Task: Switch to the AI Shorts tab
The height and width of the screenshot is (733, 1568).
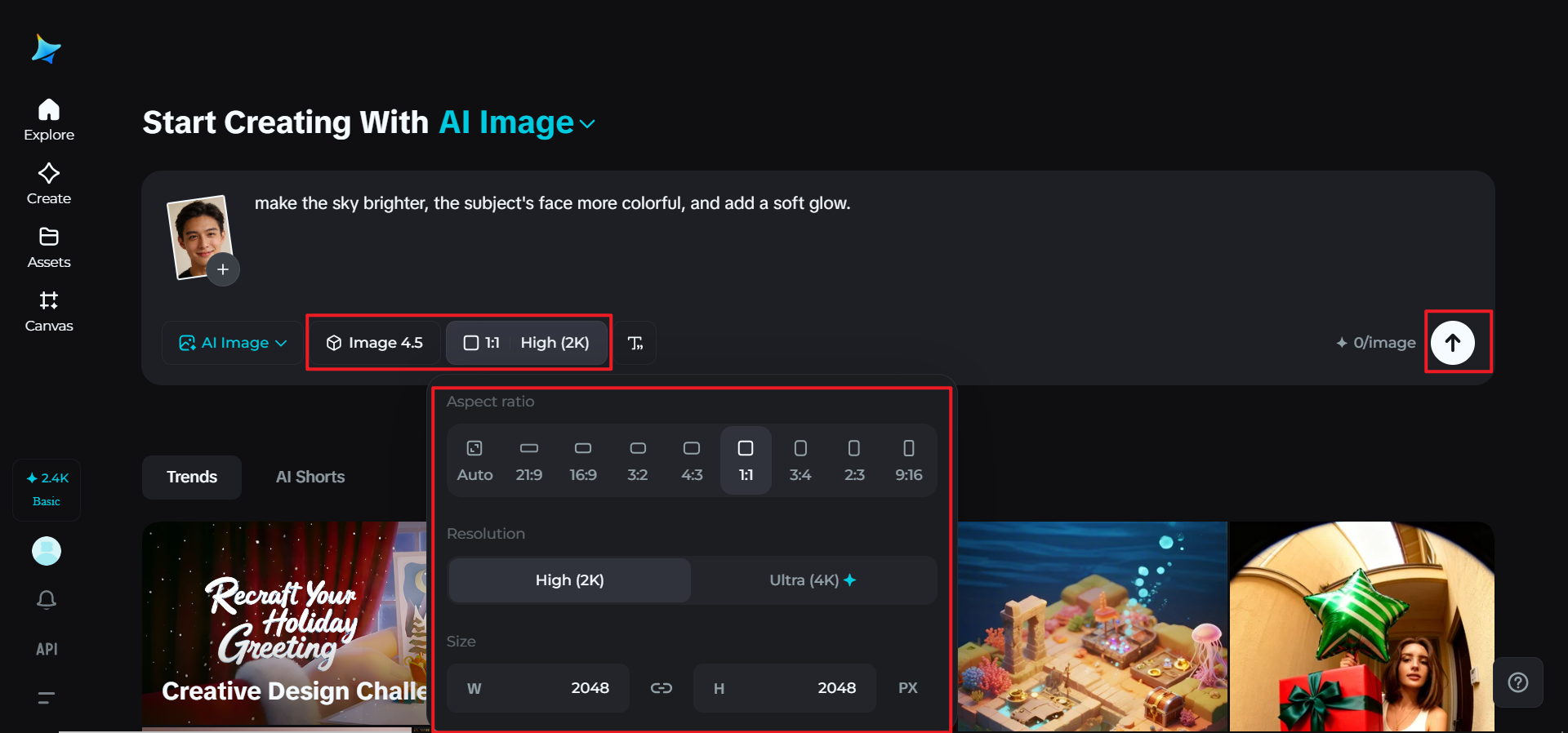Action: (x=310, y=477)
